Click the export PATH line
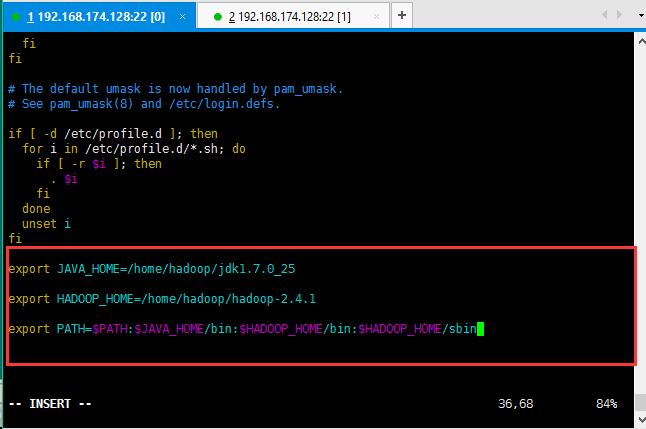Viewport: 646px width, 429px height. pos(243,329)
